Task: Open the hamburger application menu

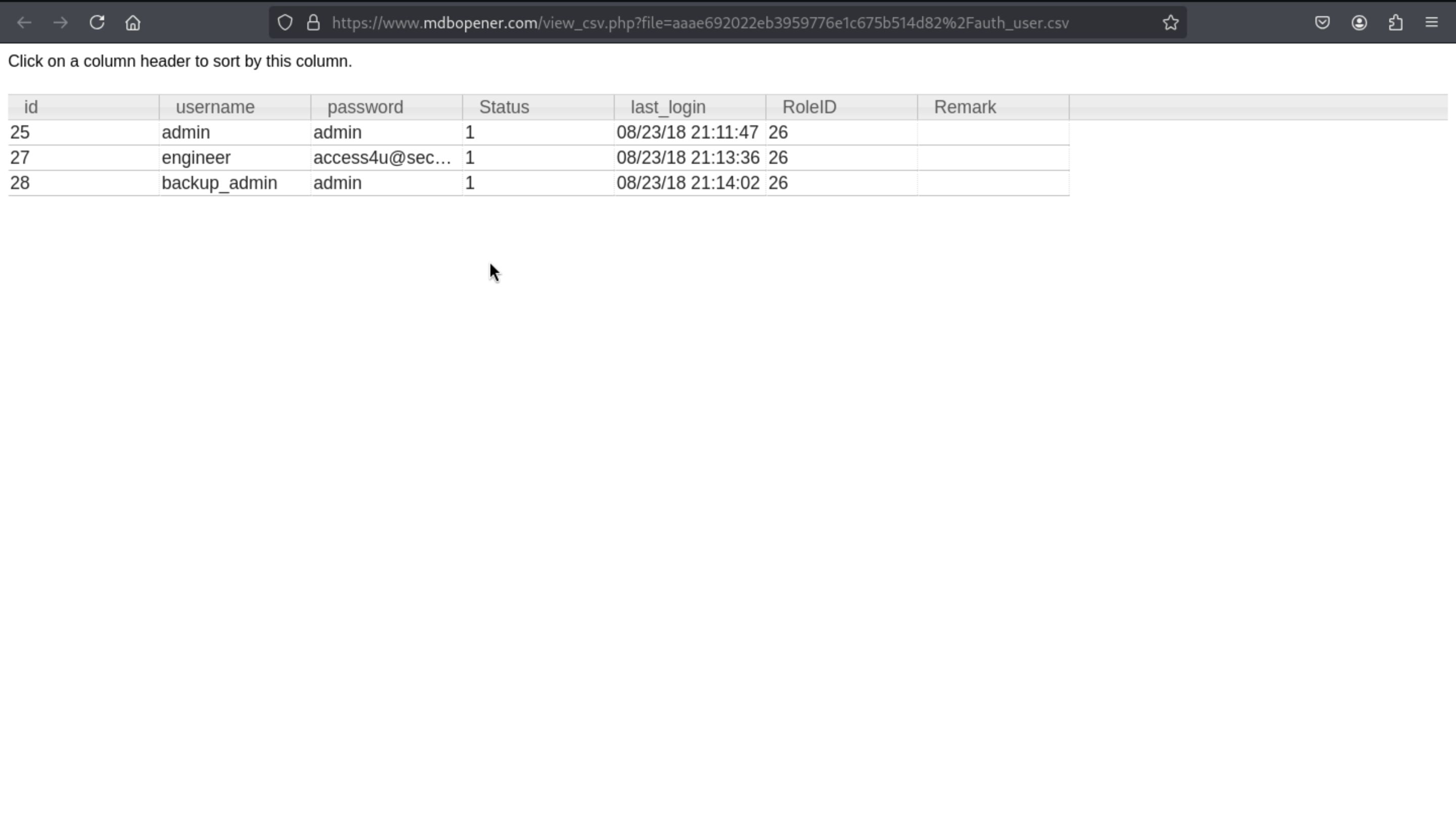Action: pos(1431,23)
